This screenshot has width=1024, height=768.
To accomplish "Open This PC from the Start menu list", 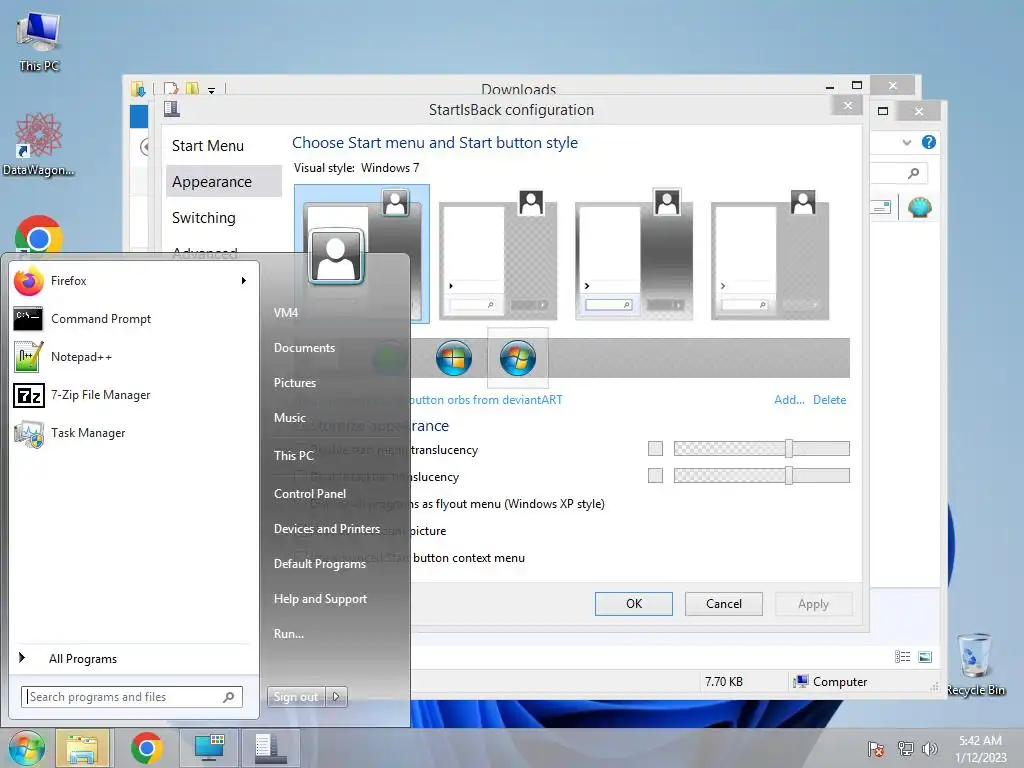I will click(294, 455).
